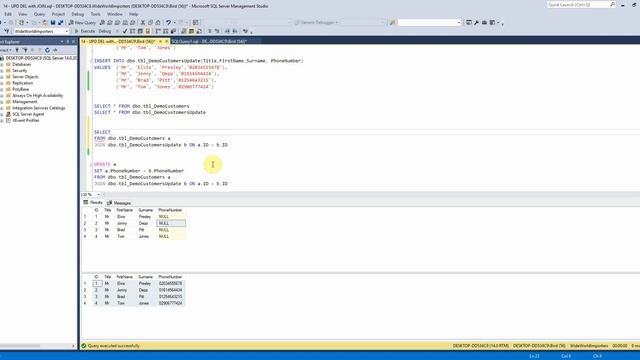Click the Decrease Indent icon

pos(227,31)
